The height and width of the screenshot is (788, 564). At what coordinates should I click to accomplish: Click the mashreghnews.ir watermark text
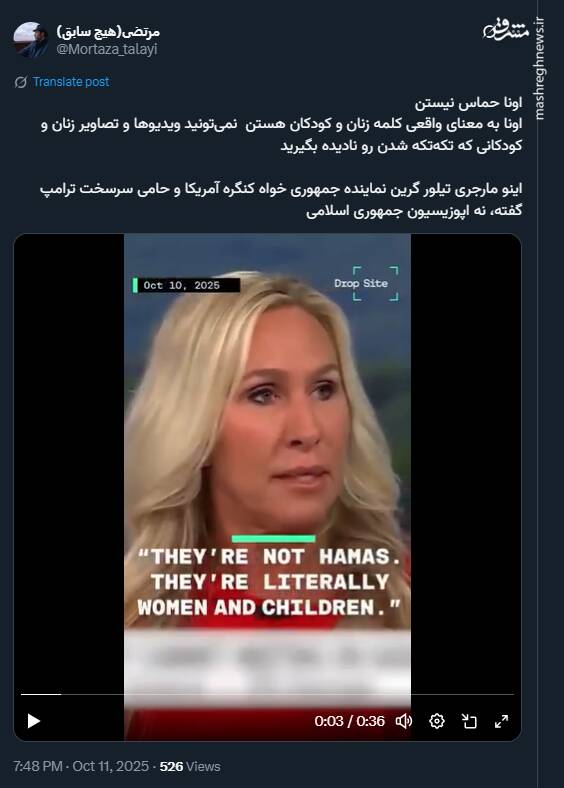(539, 69)
